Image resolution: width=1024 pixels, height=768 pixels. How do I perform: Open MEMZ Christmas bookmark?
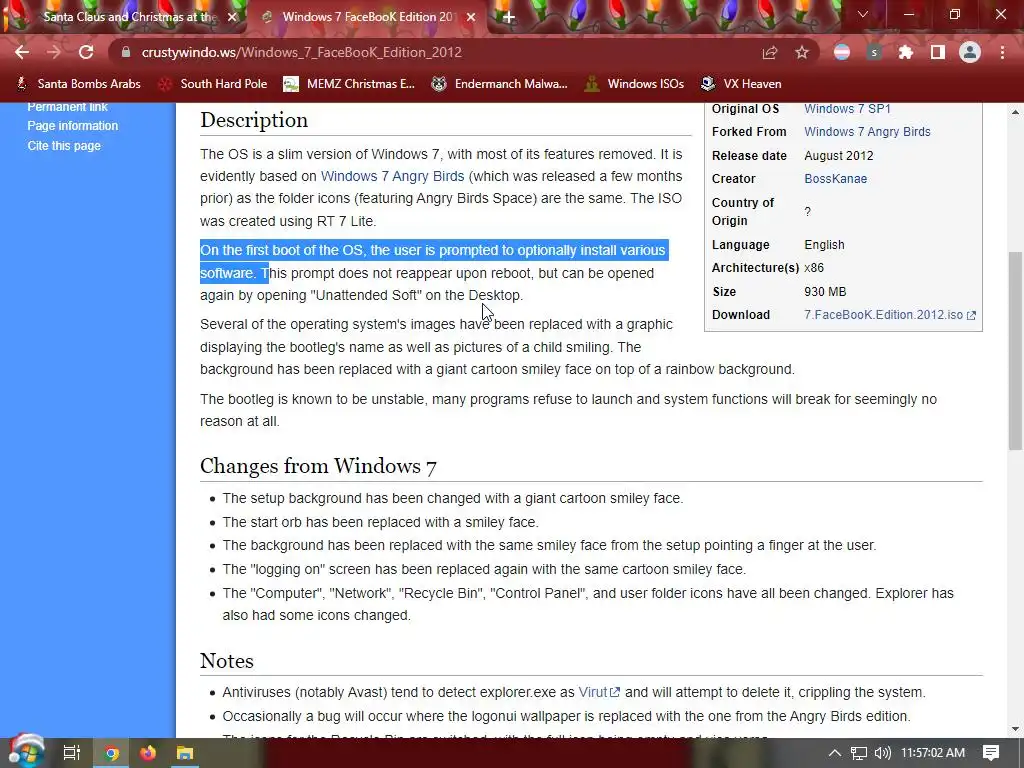tap(349, 84)
